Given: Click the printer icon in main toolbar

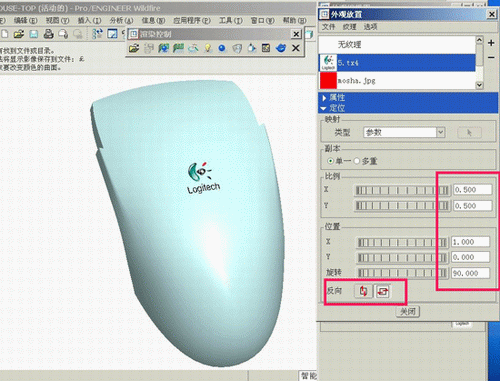Looking at the screenshot, I should pos(49,34).
